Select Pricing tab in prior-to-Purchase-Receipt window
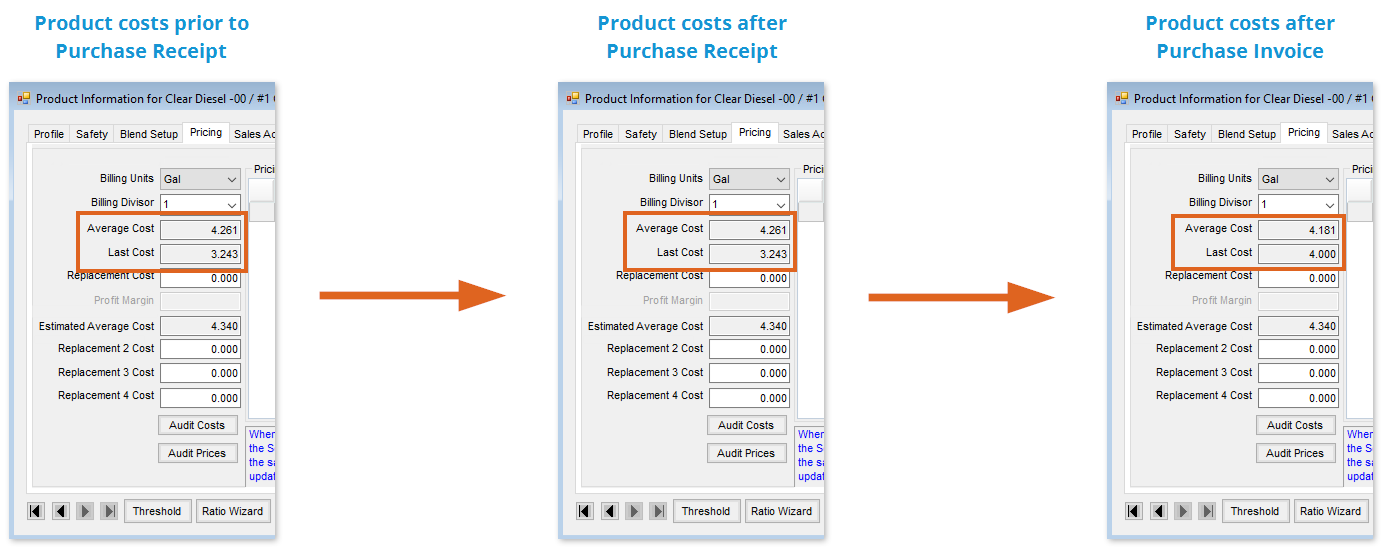The width and height of the screenshot is (1388, 558). pos(206,132)
